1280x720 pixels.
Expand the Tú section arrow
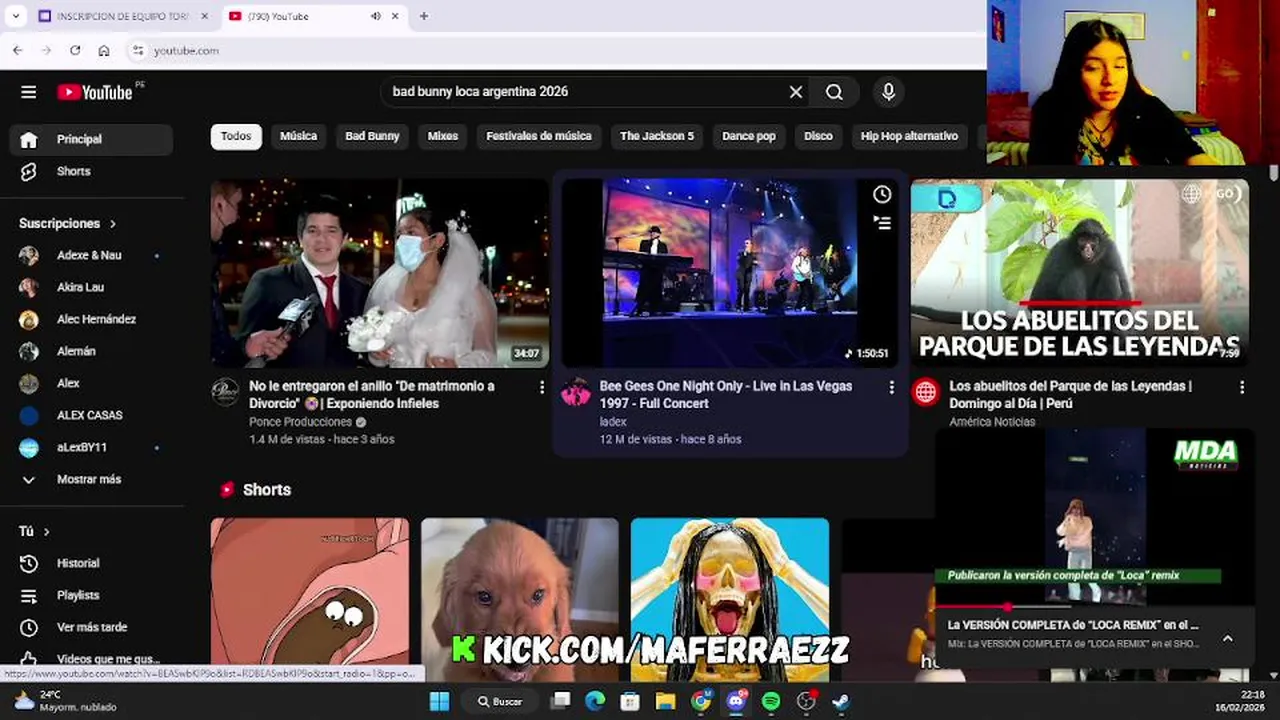coord(46,531)
